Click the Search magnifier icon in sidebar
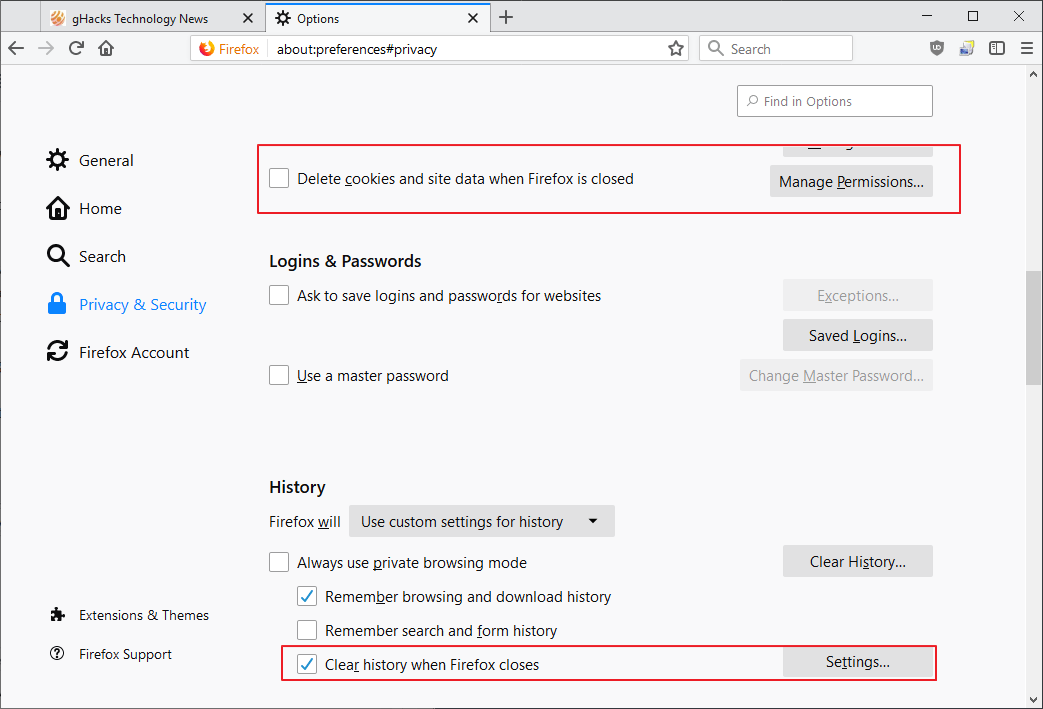Viewport: 1043px width, 709px height. [58, 256]
